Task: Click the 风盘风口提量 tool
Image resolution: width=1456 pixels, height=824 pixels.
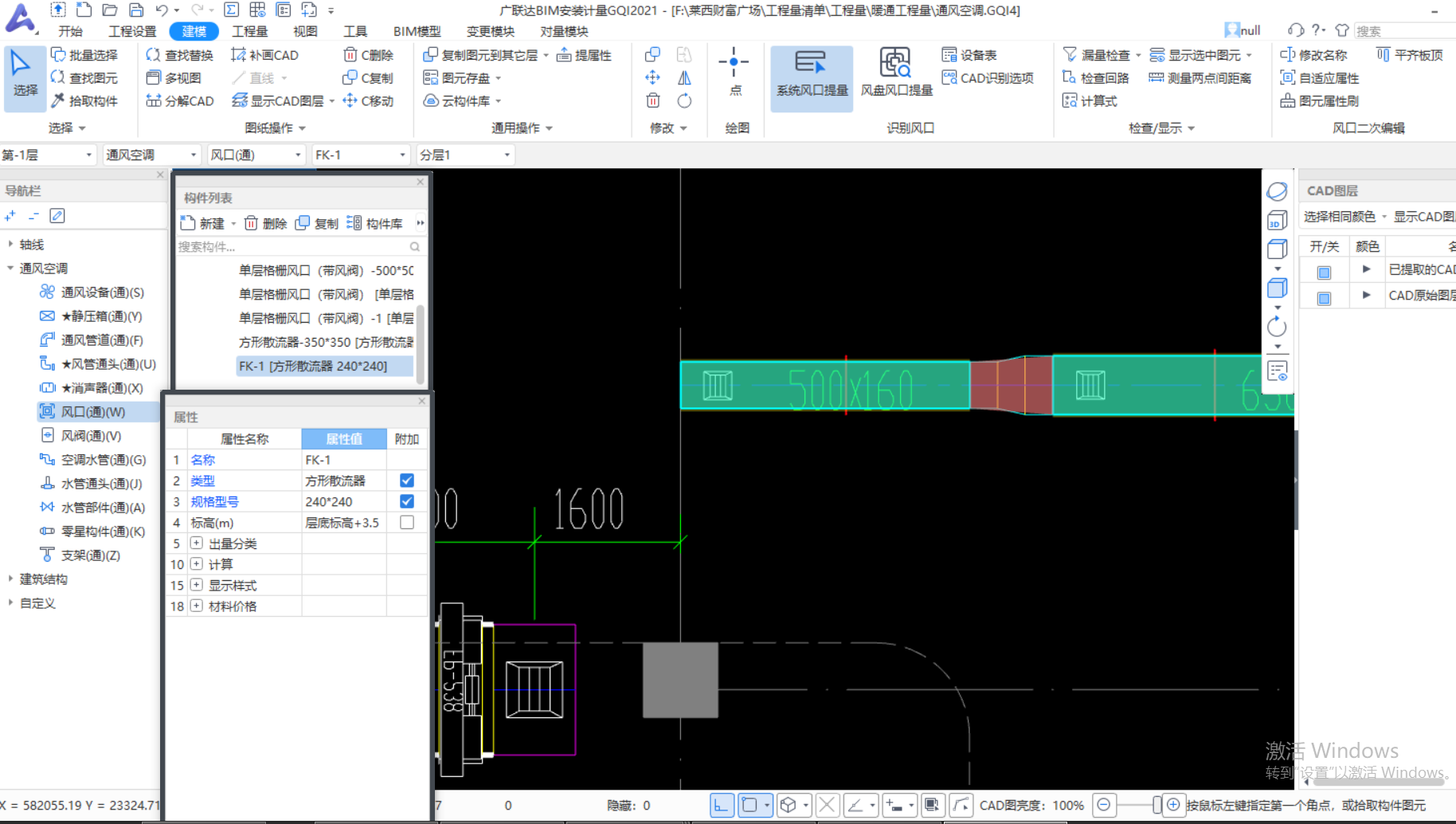Action: coord(896,73)
